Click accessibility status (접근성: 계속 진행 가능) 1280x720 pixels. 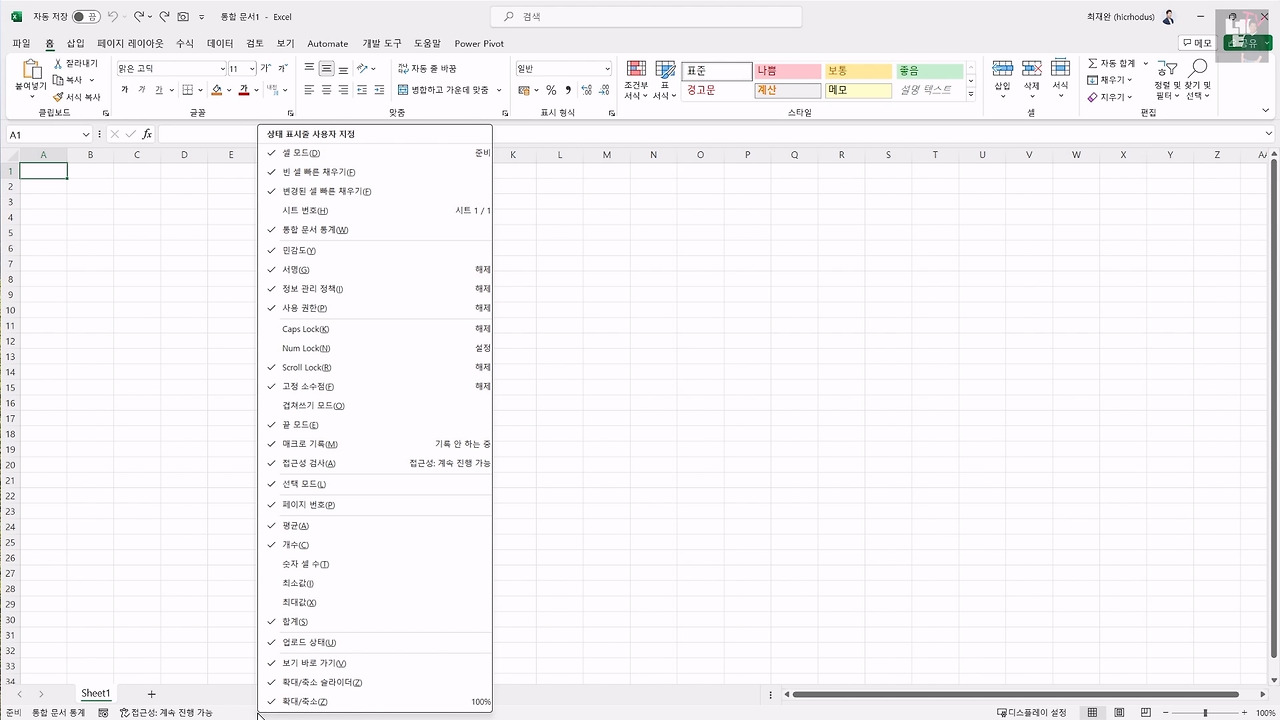click(166, 712)
